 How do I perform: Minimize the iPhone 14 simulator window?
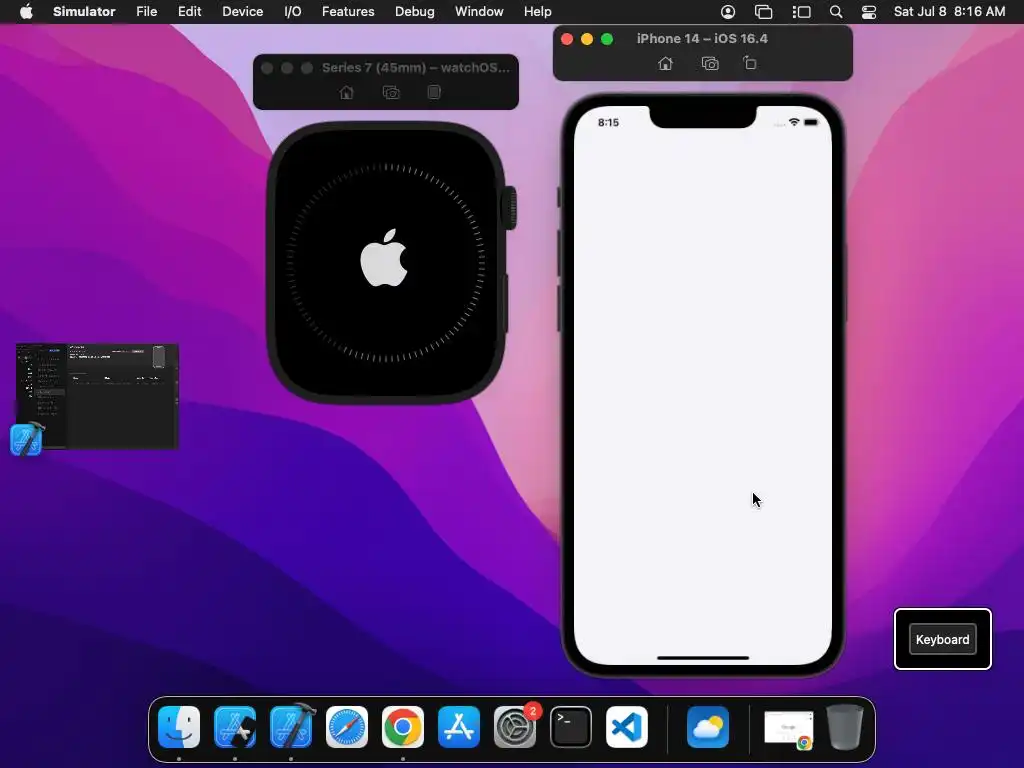coord(586,39)
